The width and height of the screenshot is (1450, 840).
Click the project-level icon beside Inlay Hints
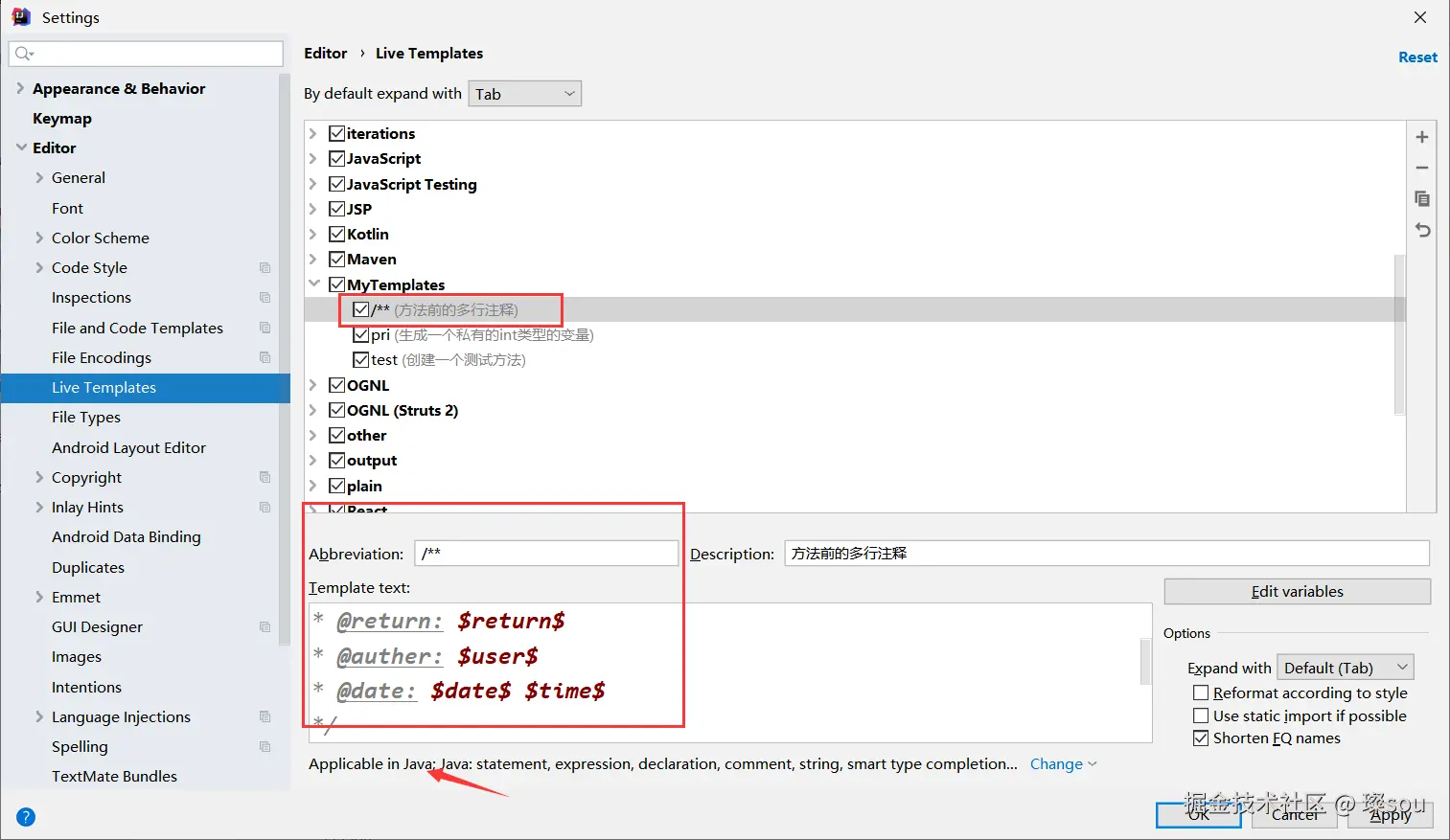coord(265,507)
